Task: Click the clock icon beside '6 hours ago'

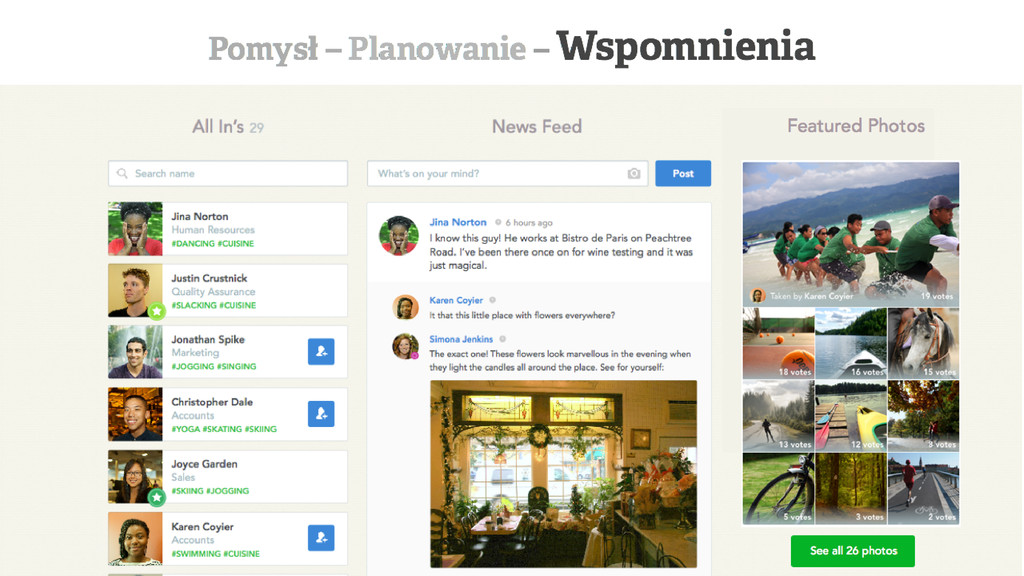Action: point(498,223)
